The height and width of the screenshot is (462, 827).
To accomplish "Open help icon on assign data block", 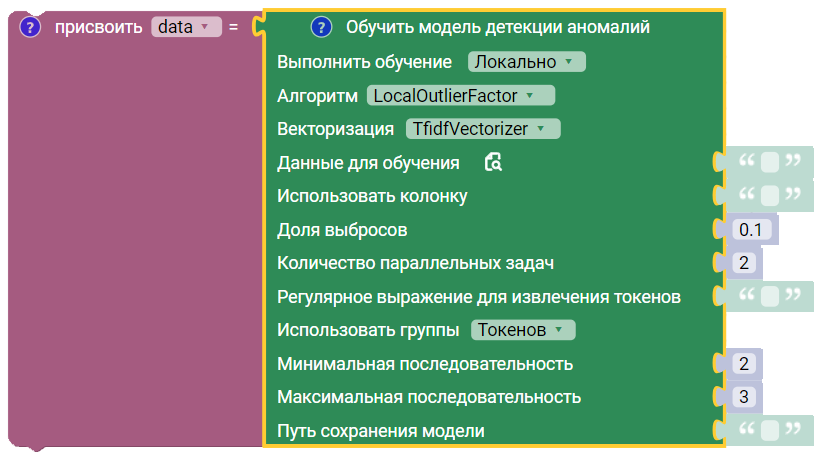I will coord(30,27).
